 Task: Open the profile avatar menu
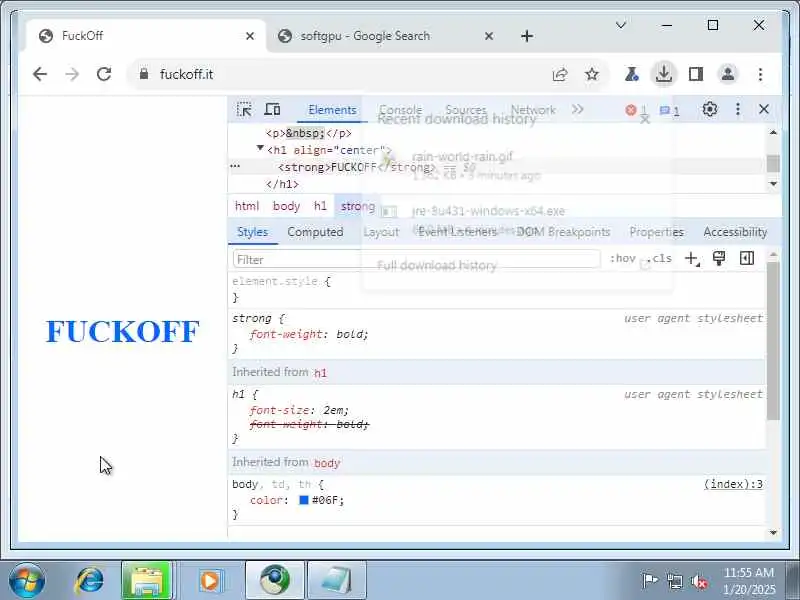point(728,74)
